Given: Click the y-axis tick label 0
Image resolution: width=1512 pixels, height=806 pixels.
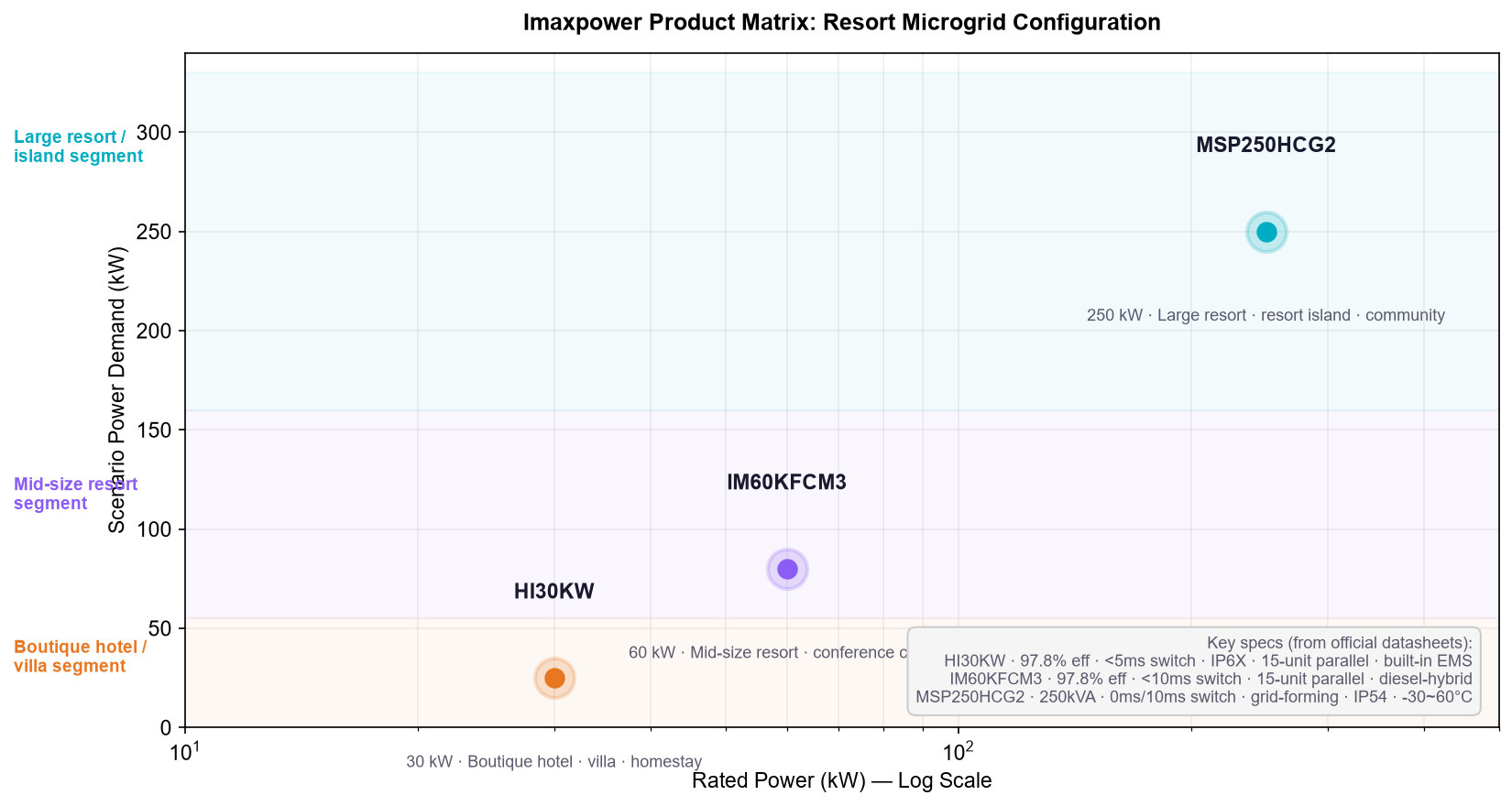Looking at the screenshot, I should point(166,729).
